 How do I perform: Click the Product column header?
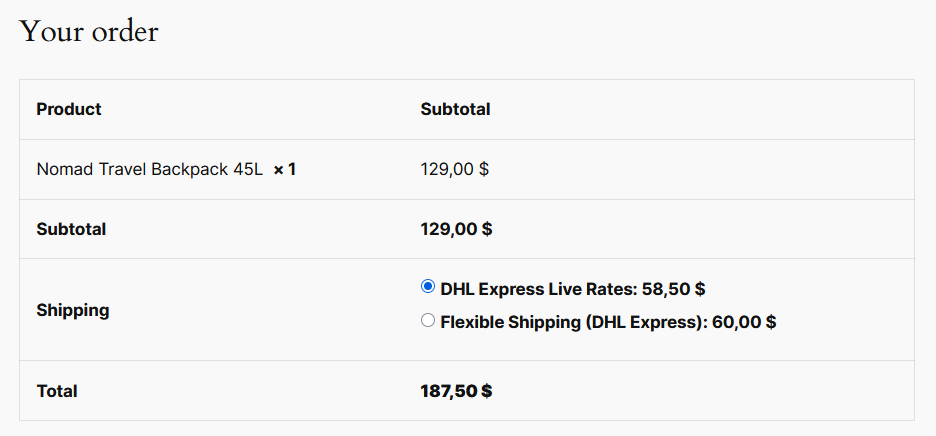[x=69, y=109]
